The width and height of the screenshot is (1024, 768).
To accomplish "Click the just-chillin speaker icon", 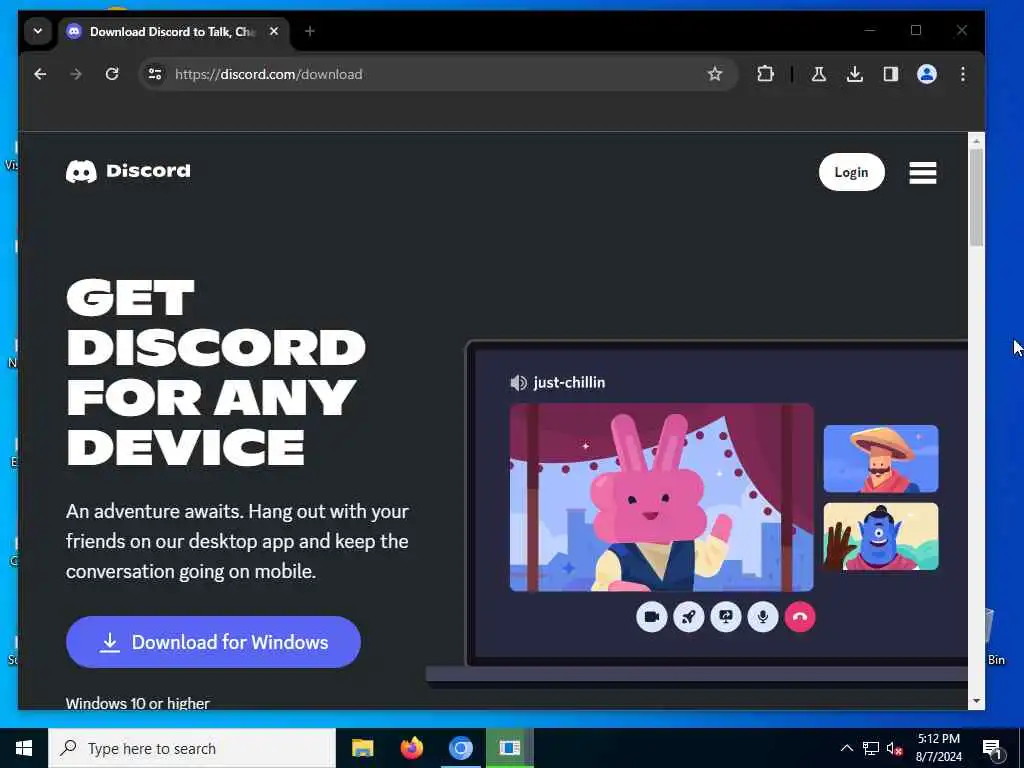I will (x=519, y=383).
